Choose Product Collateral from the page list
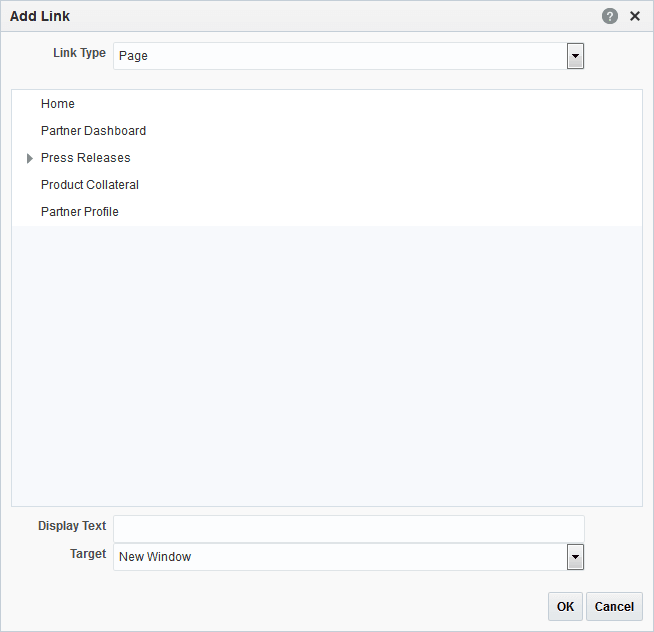The height and width of the screenshot is (632, 654). point(90,185)
